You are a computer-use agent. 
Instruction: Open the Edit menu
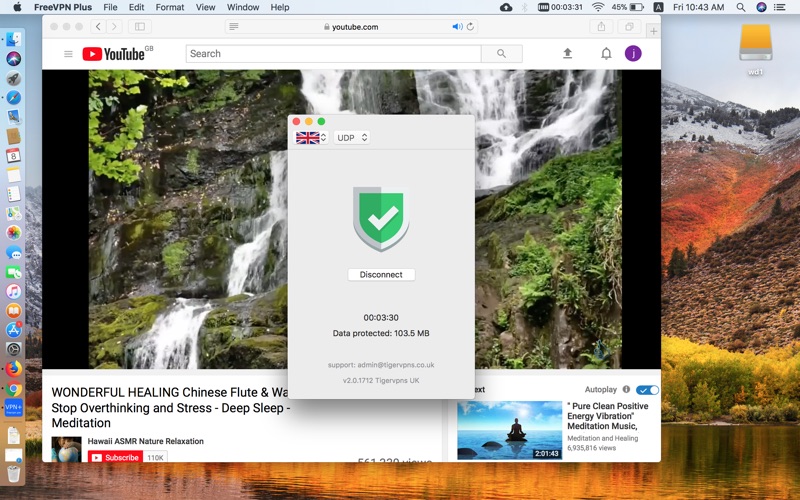point(136,7)
